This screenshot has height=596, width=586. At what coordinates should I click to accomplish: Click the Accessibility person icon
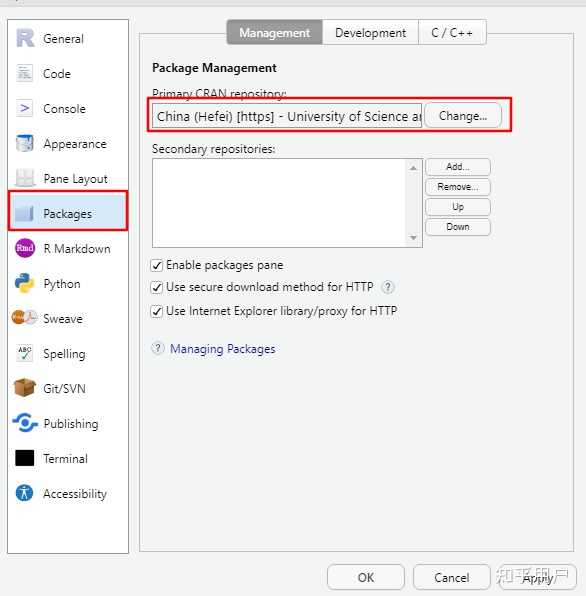click(x=25, y=493)
